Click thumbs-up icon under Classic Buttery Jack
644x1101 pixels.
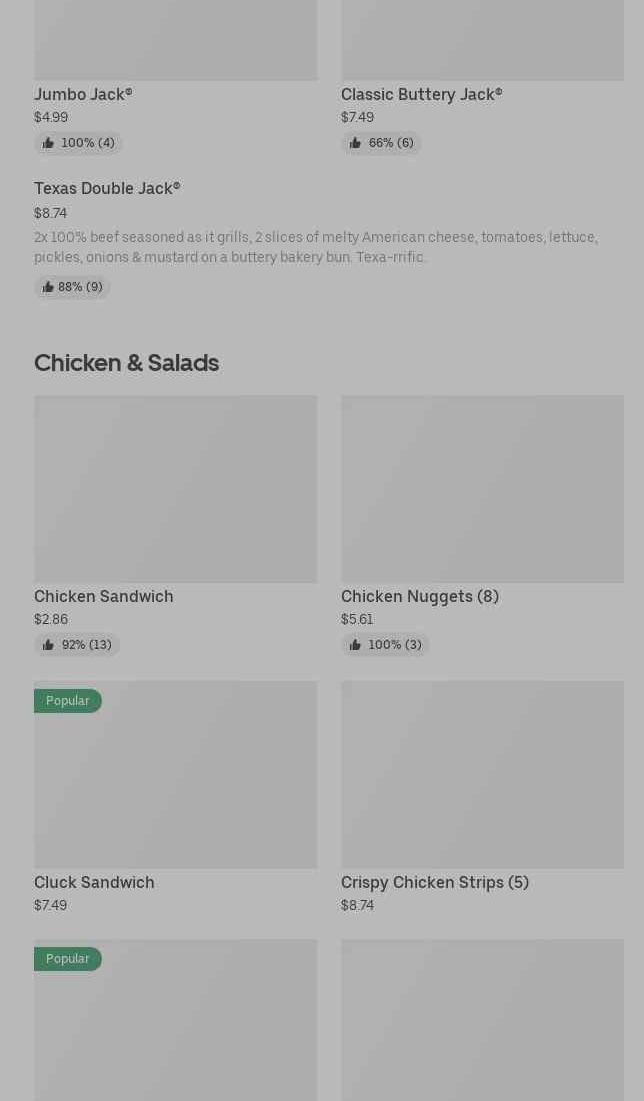click(355, 143)
